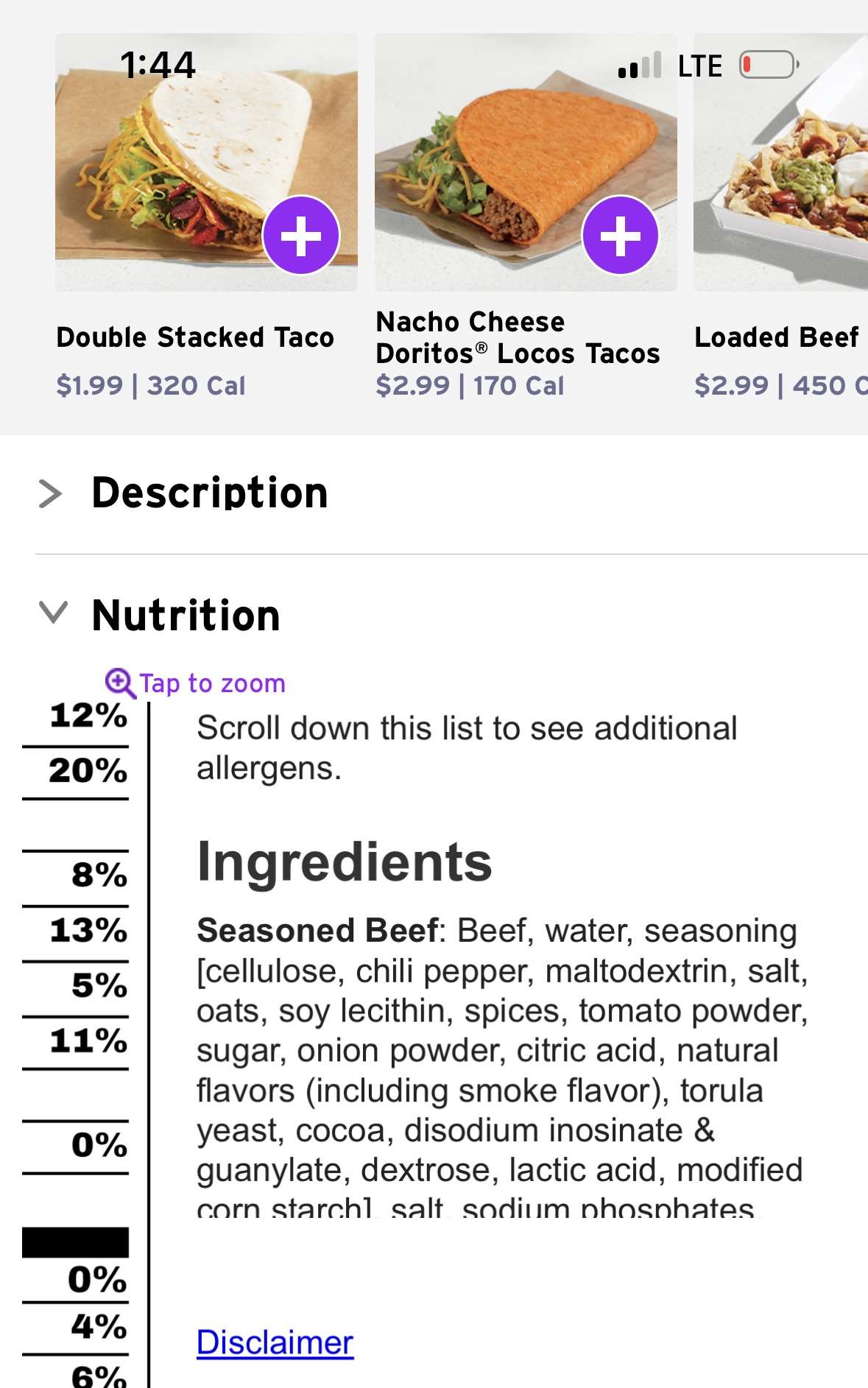Tap the magnifier zoom icon
Screen dimensions: 868x1388
coord(120,683)
